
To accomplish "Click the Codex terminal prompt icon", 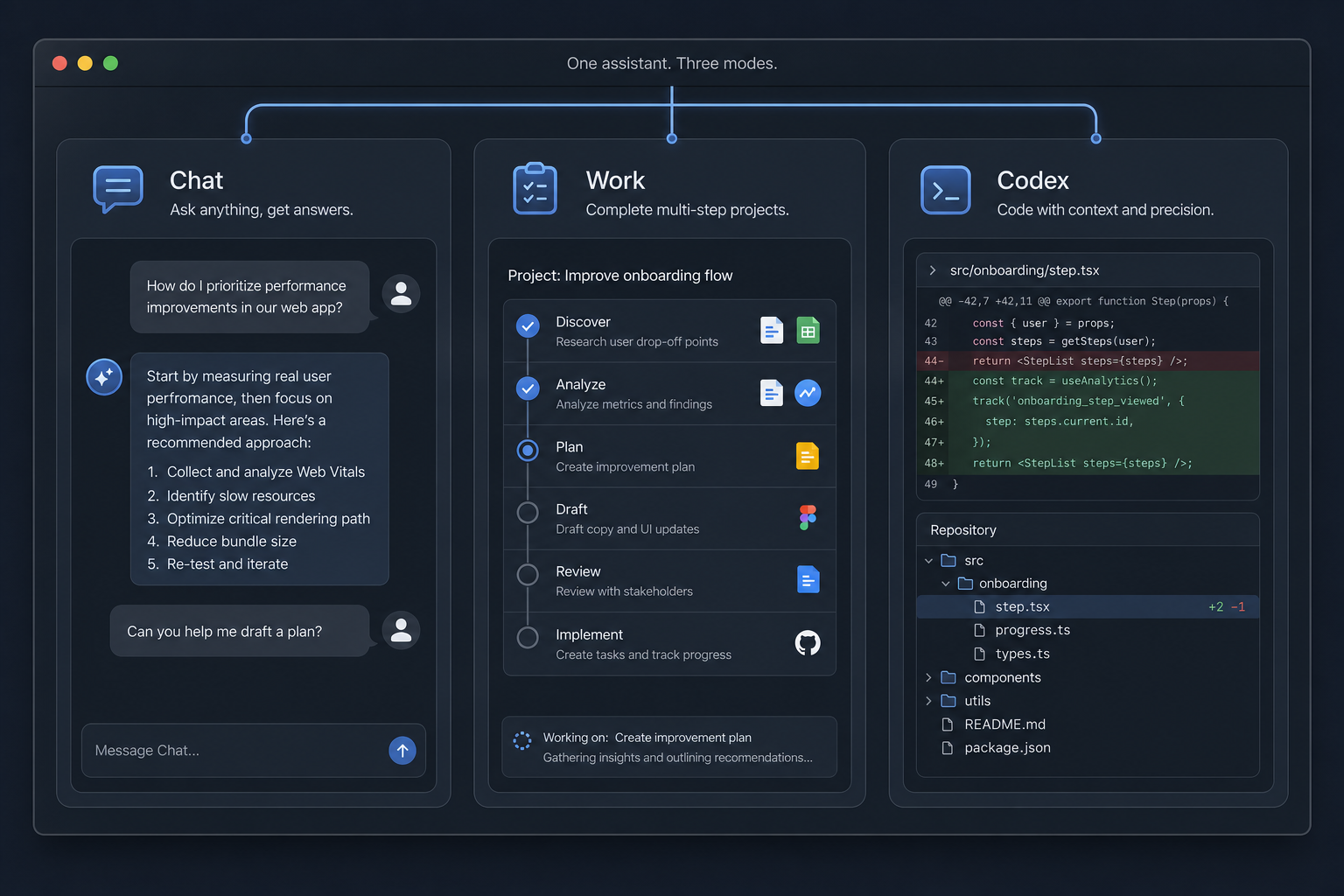I will coord(946,190).
